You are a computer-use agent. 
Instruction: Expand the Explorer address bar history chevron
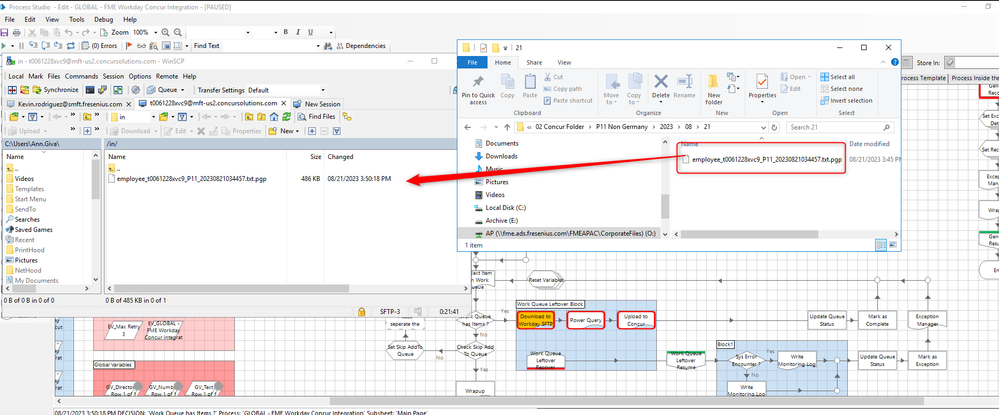point(763,127)
